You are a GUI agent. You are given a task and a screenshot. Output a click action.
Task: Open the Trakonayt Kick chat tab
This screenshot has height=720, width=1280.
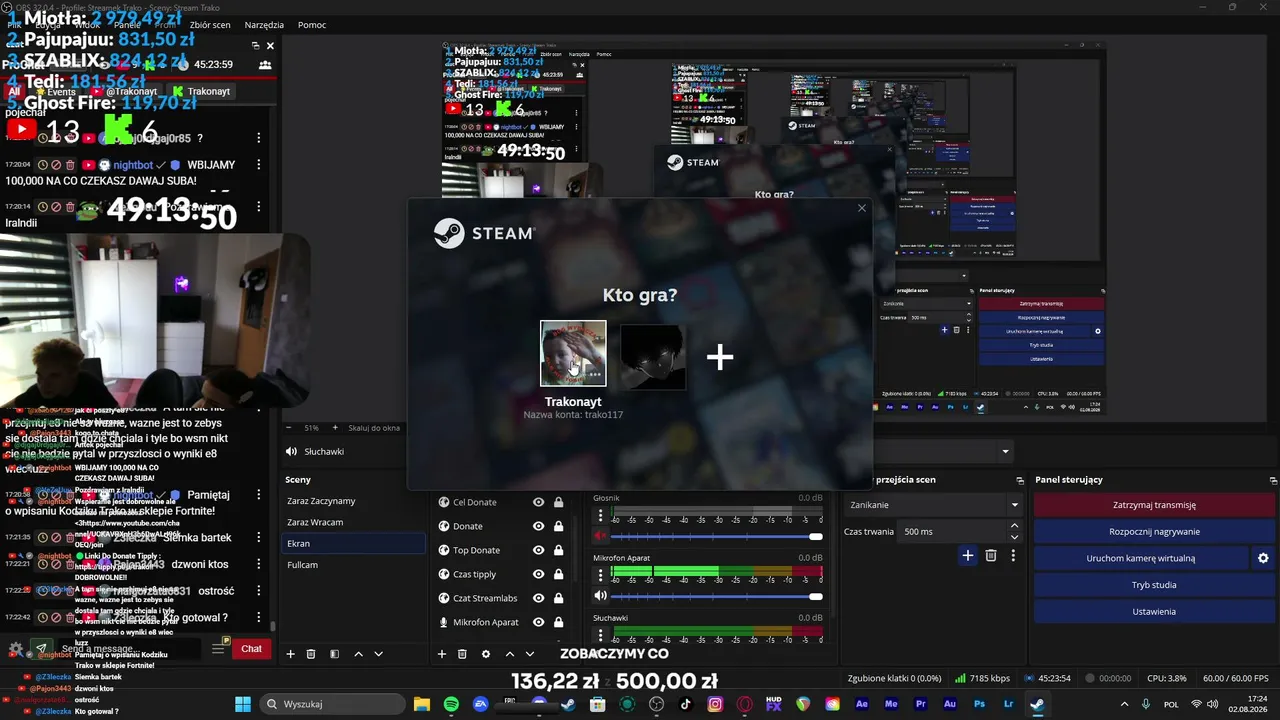pyautogui.click(x=201, y=91)
